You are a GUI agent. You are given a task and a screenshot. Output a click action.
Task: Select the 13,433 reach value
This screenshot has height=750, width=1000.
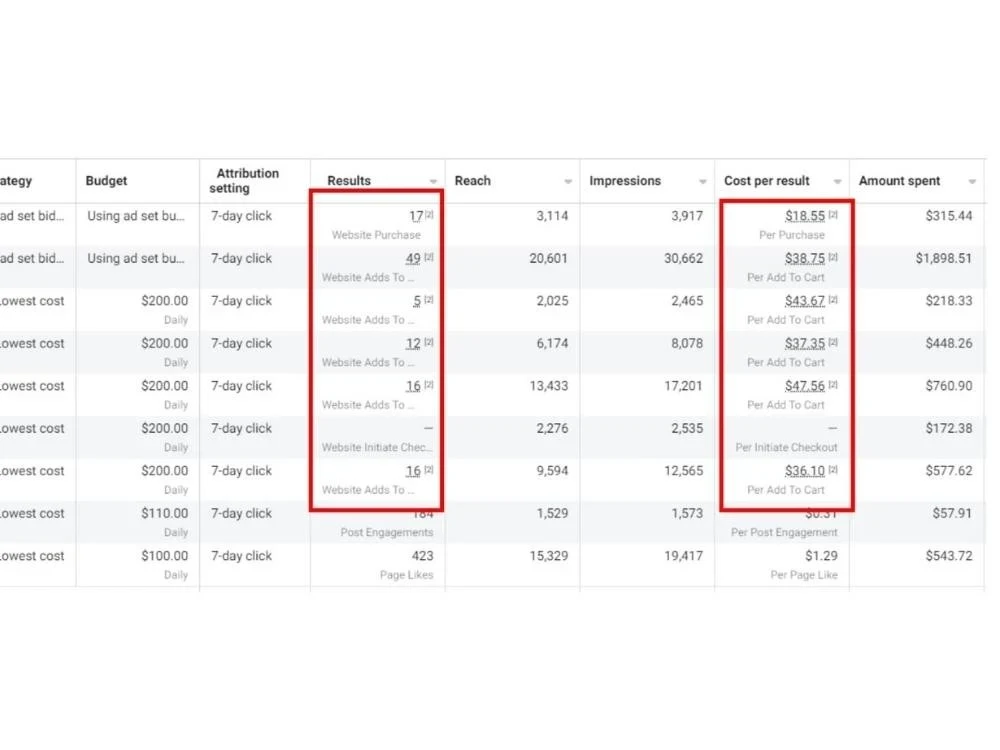pos(548,386)
